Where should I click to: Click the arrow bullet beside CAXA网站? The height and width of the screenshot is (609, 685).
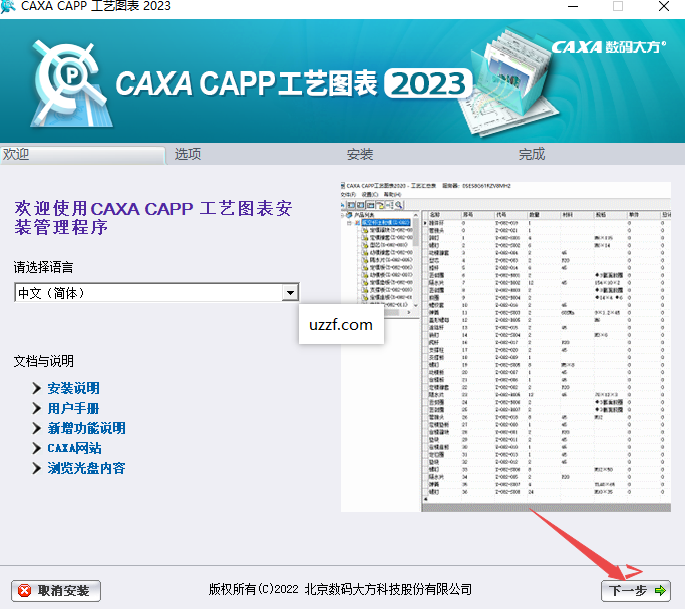tap(36, 448)
